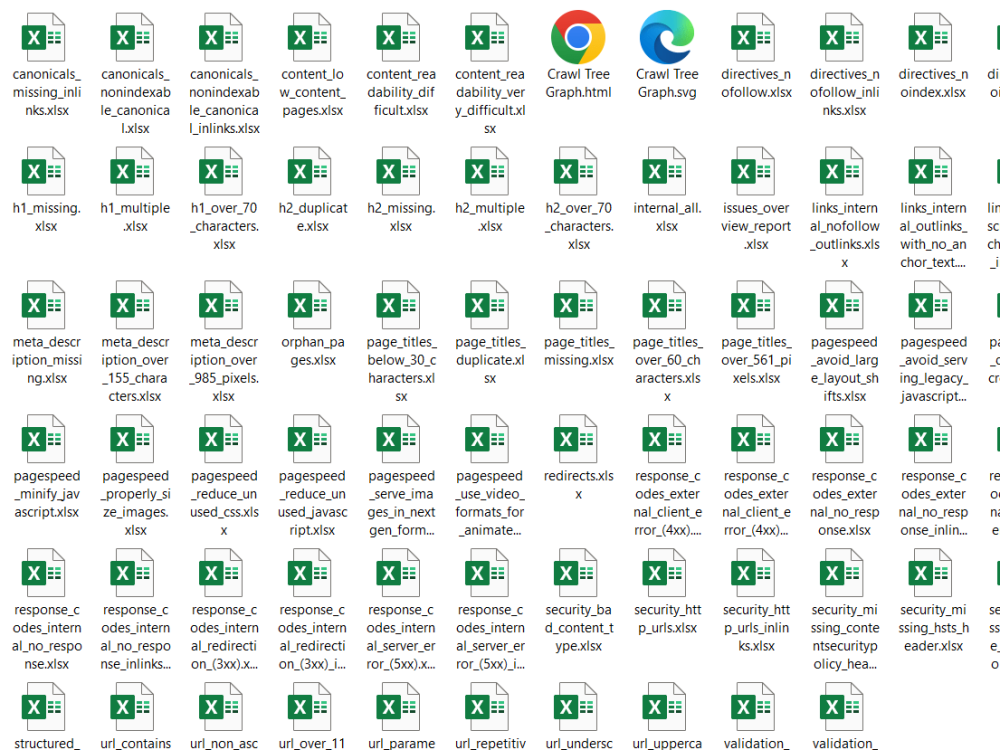Select response_codes_internal_no_response.xlsx icon
Screen dimensions: 1000x750
point(44,573)
